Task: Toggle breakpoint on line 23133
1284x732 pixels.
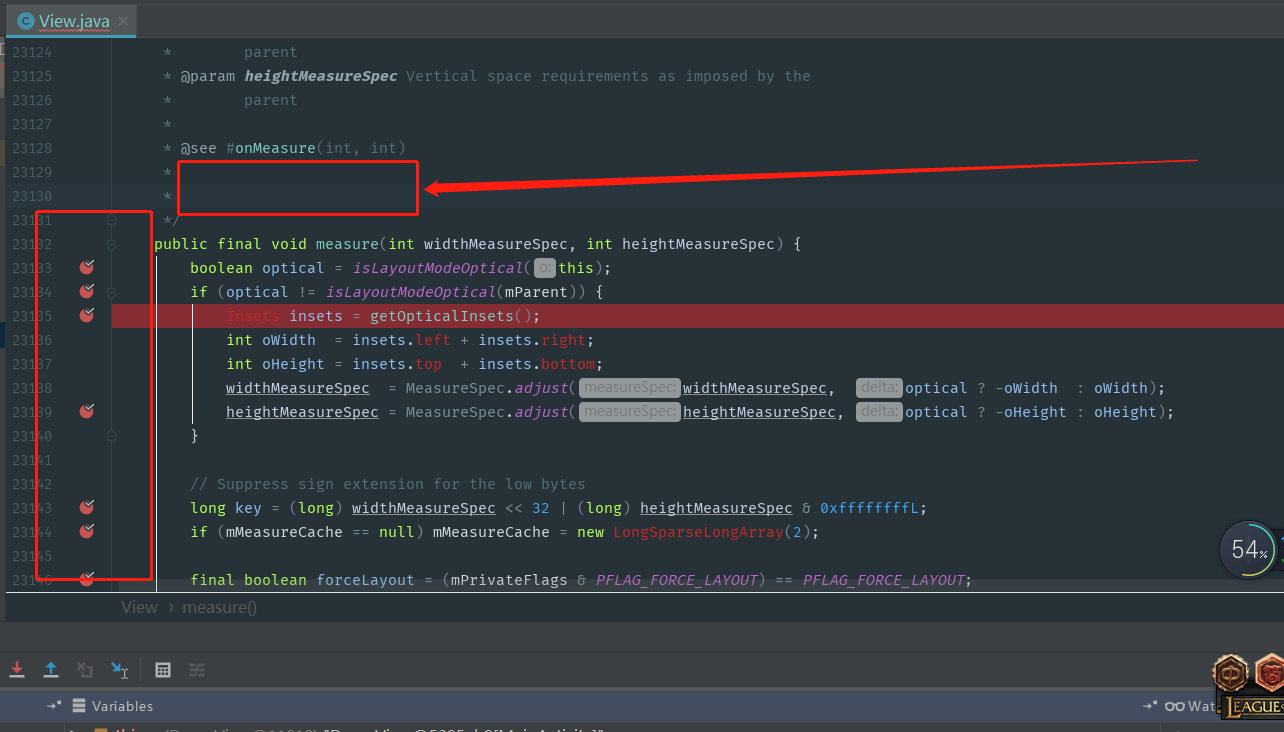Action: tap(87, 267)
